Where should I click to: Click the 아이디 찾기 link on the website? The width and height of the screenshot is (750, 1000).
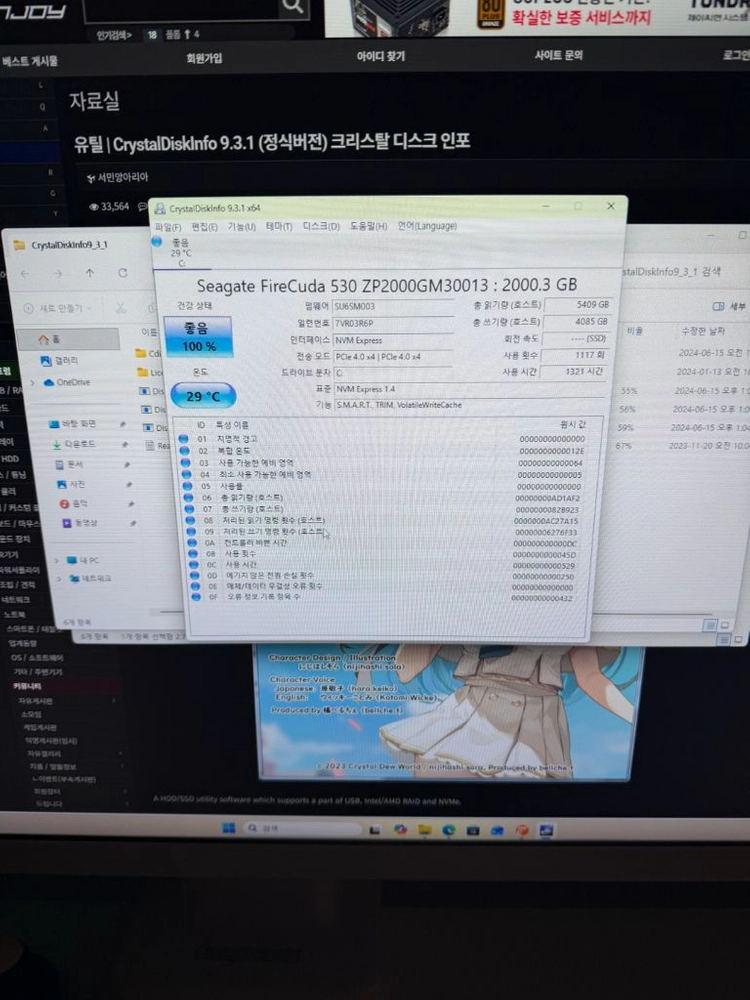[380, 56]
